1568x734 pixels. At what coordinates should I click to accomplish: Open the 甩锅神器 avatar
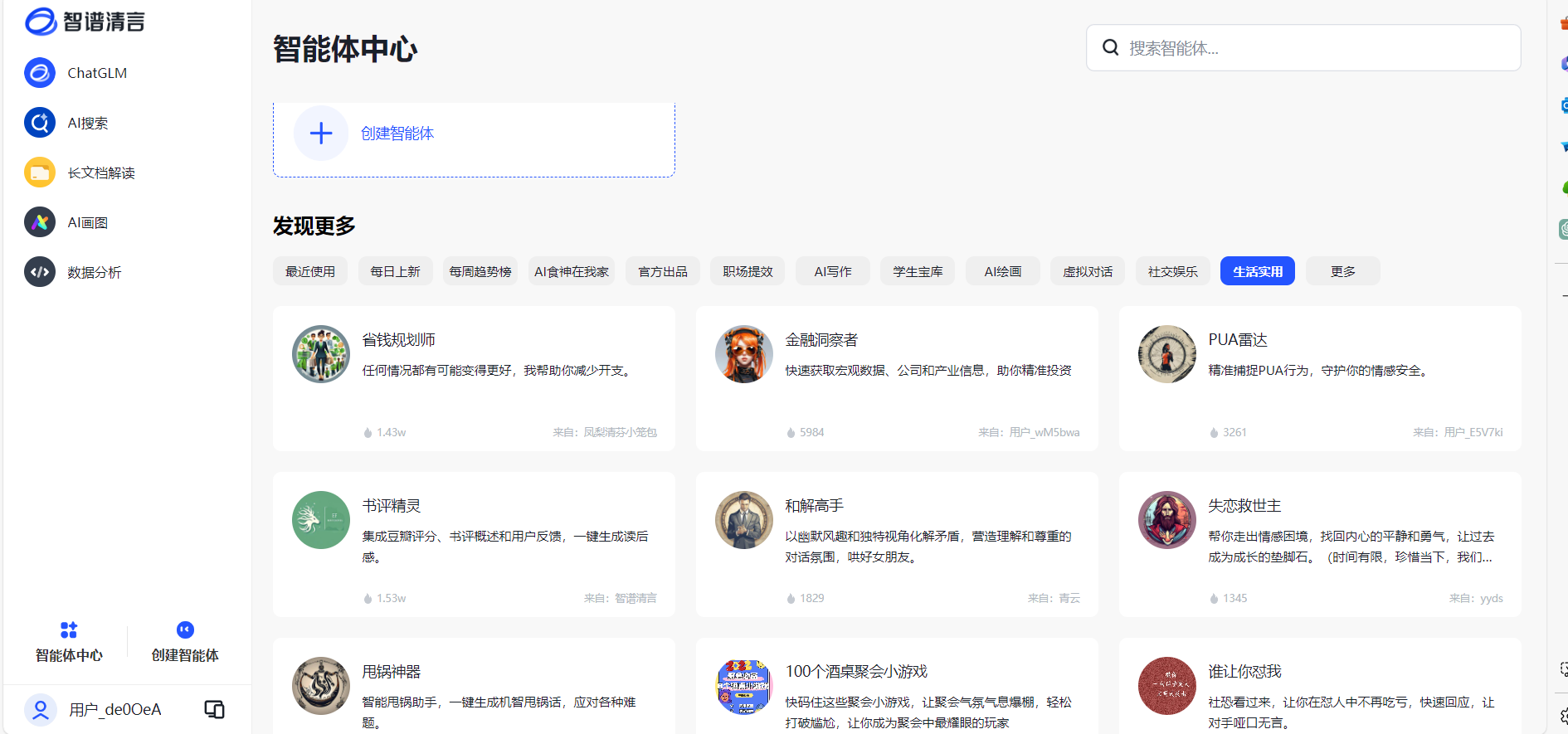[x=321, y=686]
